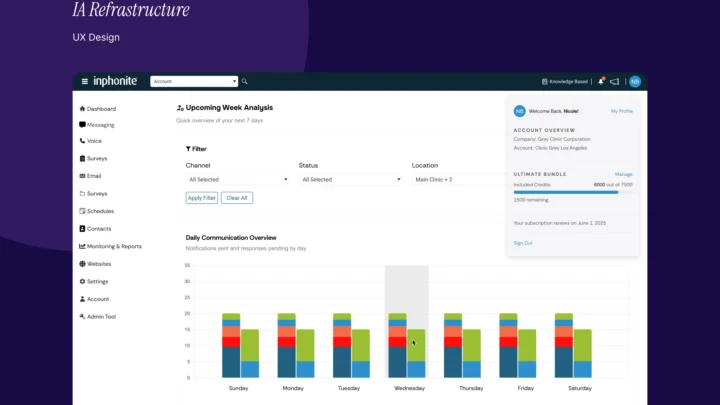Click the Sign Out link
720x405 pixels.
point(523,243)
